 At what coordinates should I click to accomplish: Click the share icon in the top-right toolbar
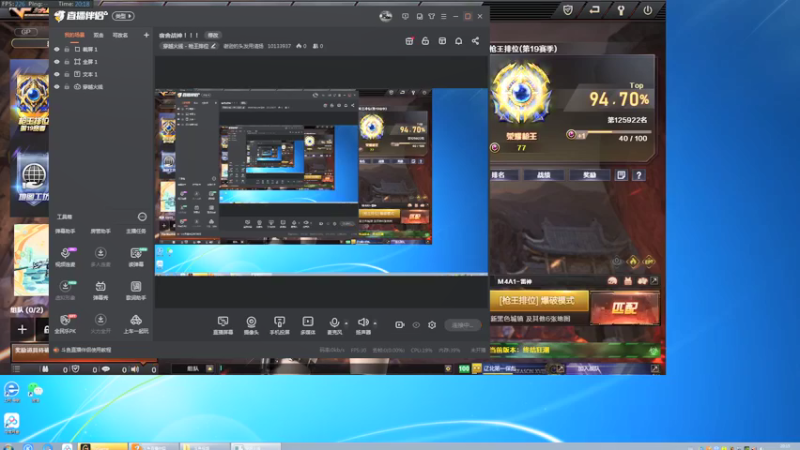tap(475, 41)
